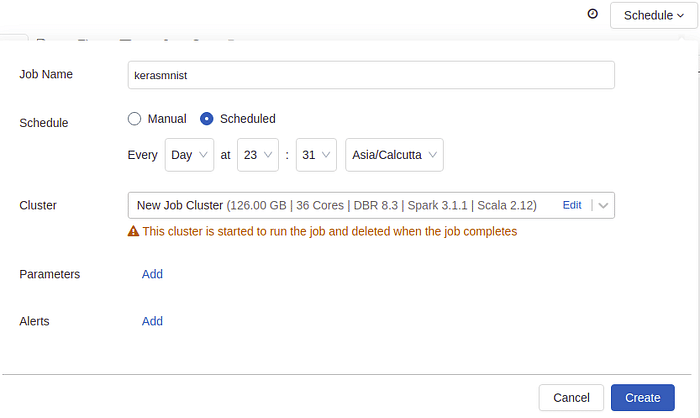Open the minute dropdown showing 31
Image resolution: width=700 pixels, height=418 pixels.
pos(316,155)
